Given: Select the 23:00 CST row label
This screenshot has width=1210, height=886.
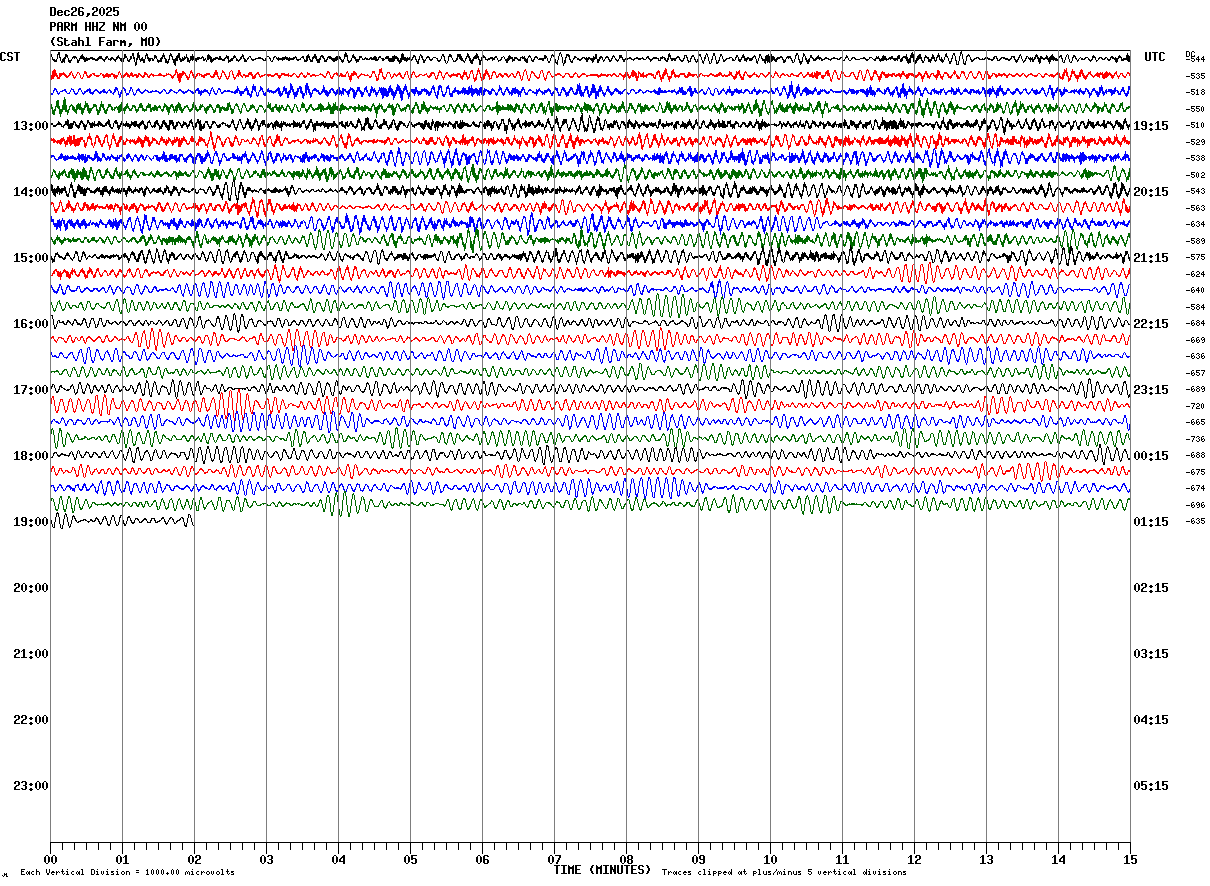Looking at the screenshot, I should coord(31,786).
